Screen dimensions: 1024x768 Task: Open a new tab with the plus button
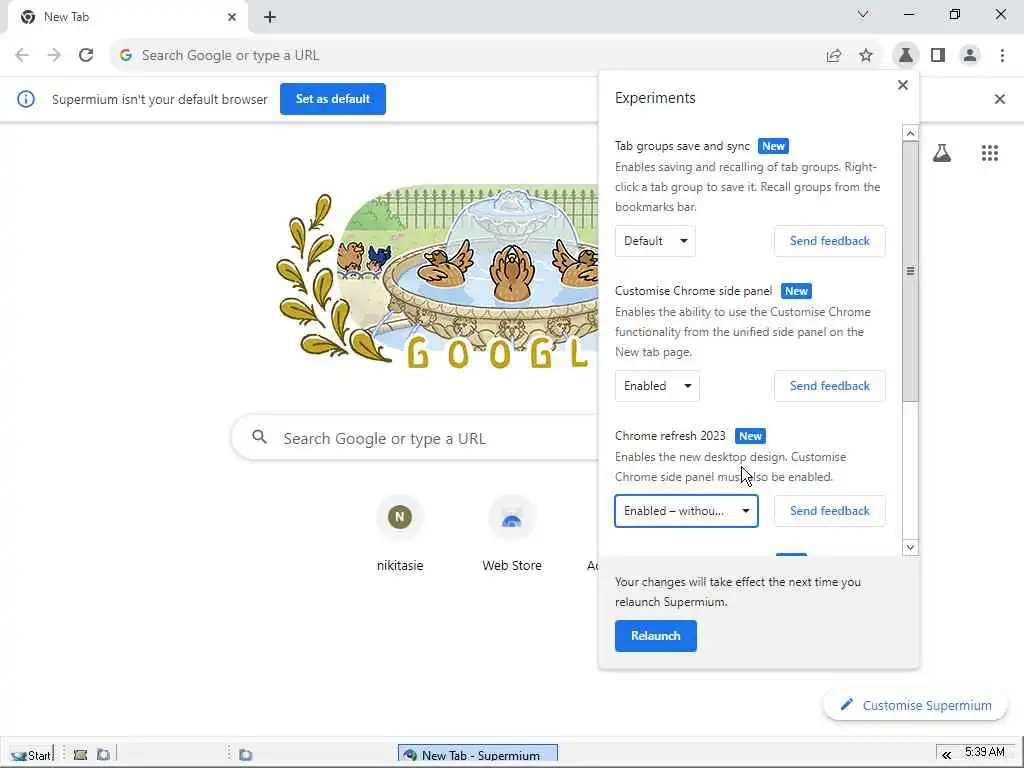pyautogui.click(x=270, y=18)
